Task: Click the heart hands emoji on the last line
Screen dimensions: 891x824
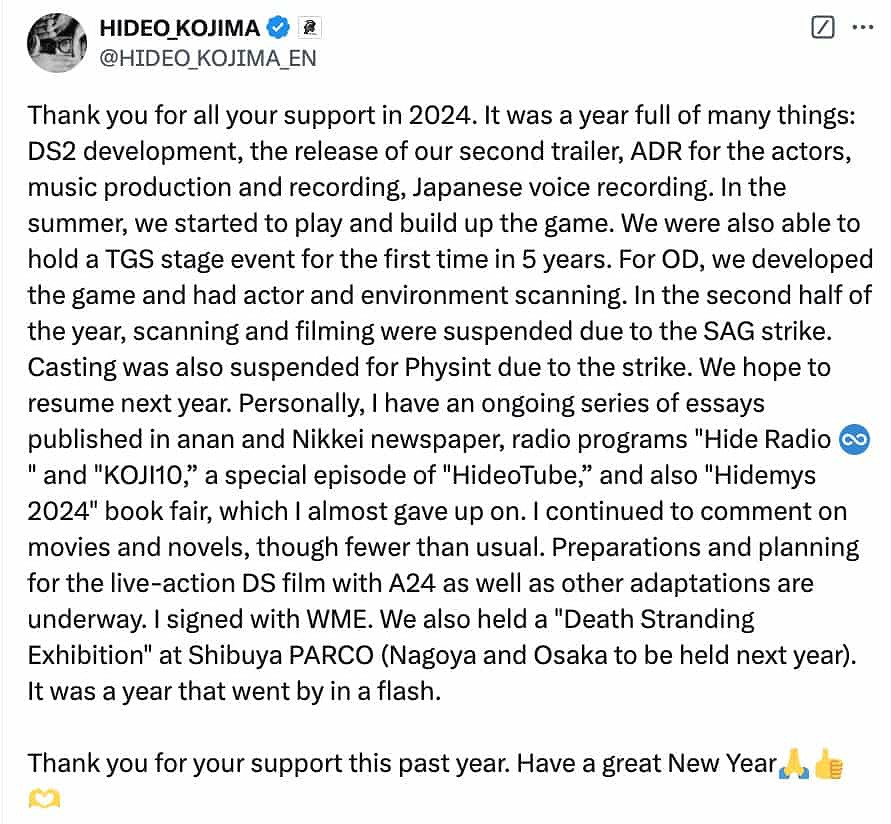Action: coord(46,800)
